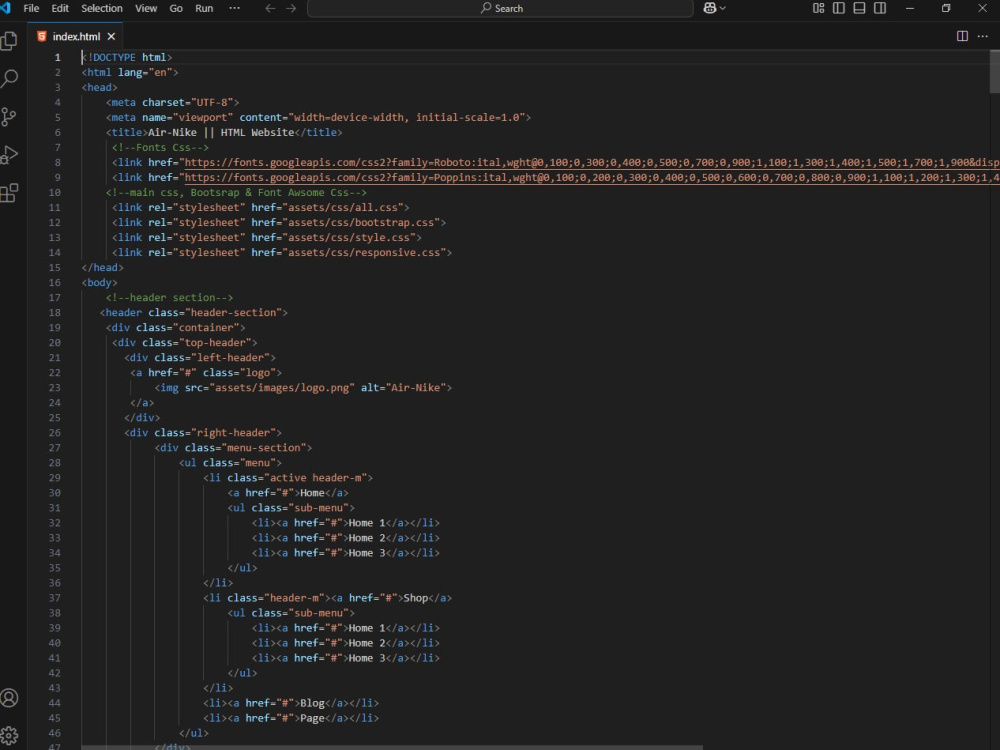Open the Run menu
The image size is (1000, 750).
tap(204, 8)
